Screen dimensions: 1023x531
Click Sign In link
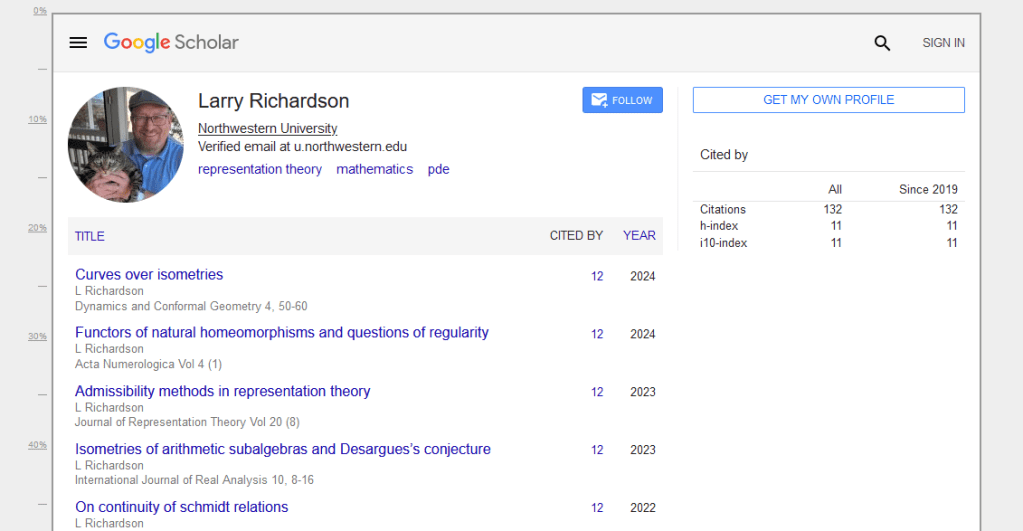coord(943,43)
